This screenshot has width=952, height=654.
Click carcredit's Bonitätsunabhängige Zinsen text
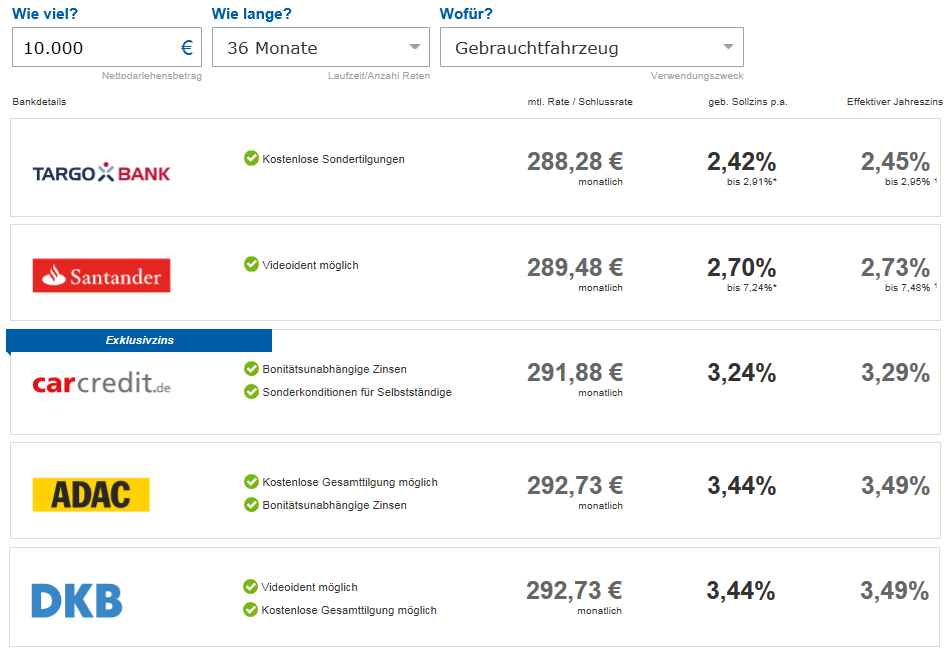335,369
